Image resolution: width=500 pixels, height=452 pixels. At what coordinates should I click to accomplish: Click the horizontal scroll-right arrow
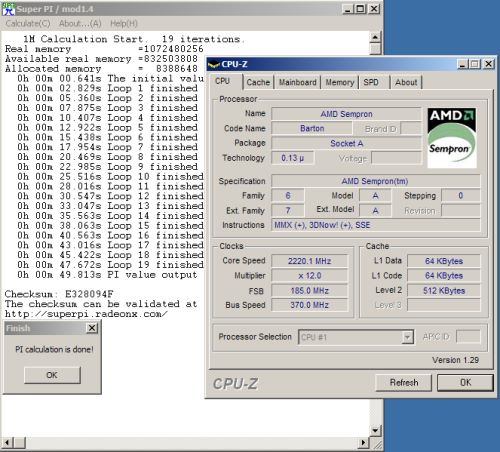coord(364,443)
